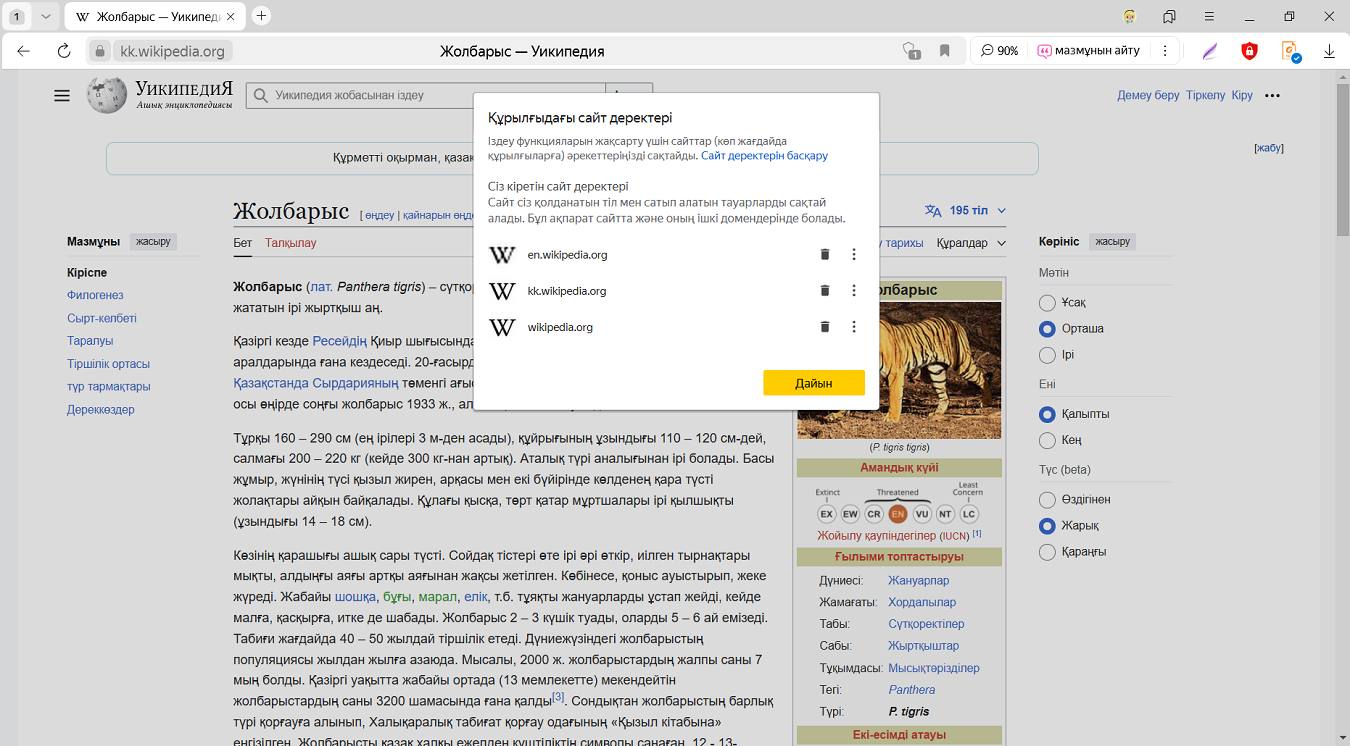Click the 90% zoom level indicator
Image resolution: width=1350 pixels, height=746 pixels.
(x=999, y=51)
